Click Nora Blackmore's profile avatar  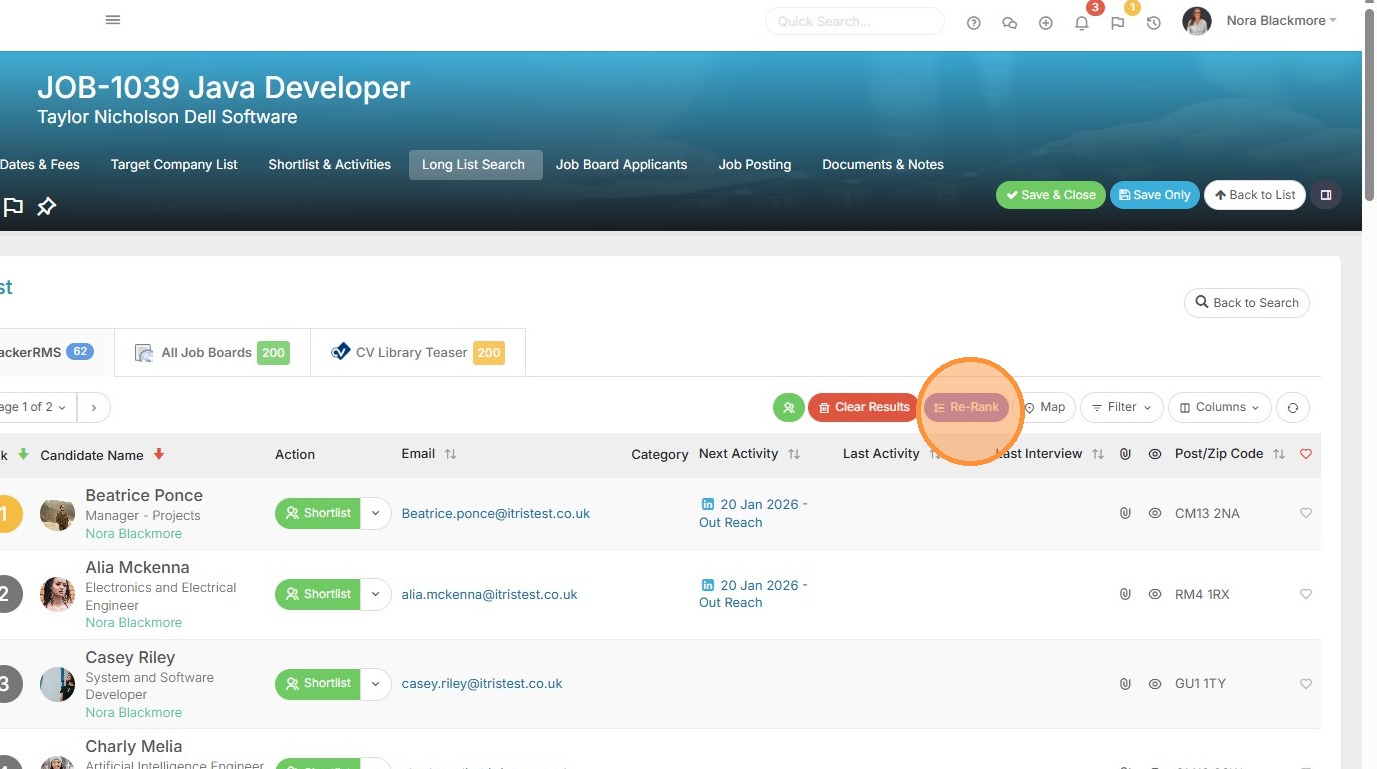(1197, 21)
